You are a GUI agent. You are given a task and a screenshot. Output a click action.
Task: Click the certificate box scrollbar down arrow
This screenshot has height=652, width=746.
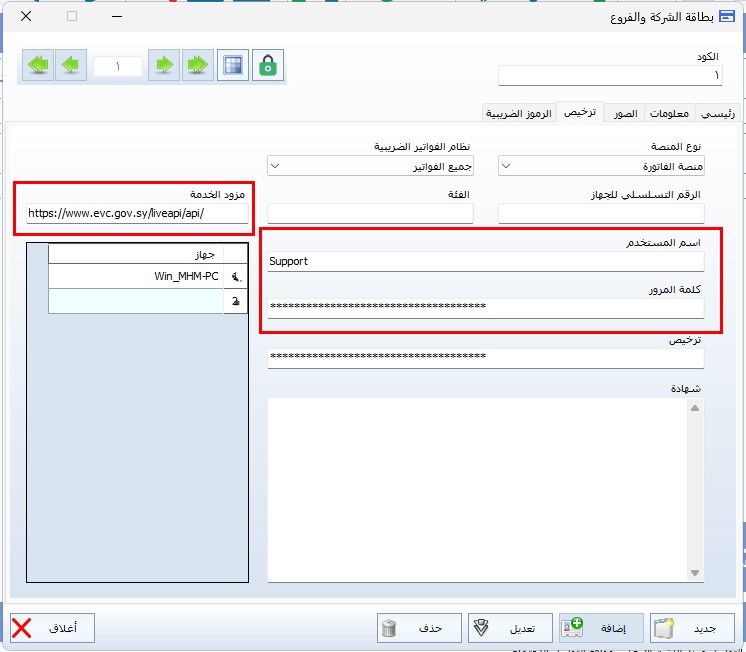click(x=697, y=572)
